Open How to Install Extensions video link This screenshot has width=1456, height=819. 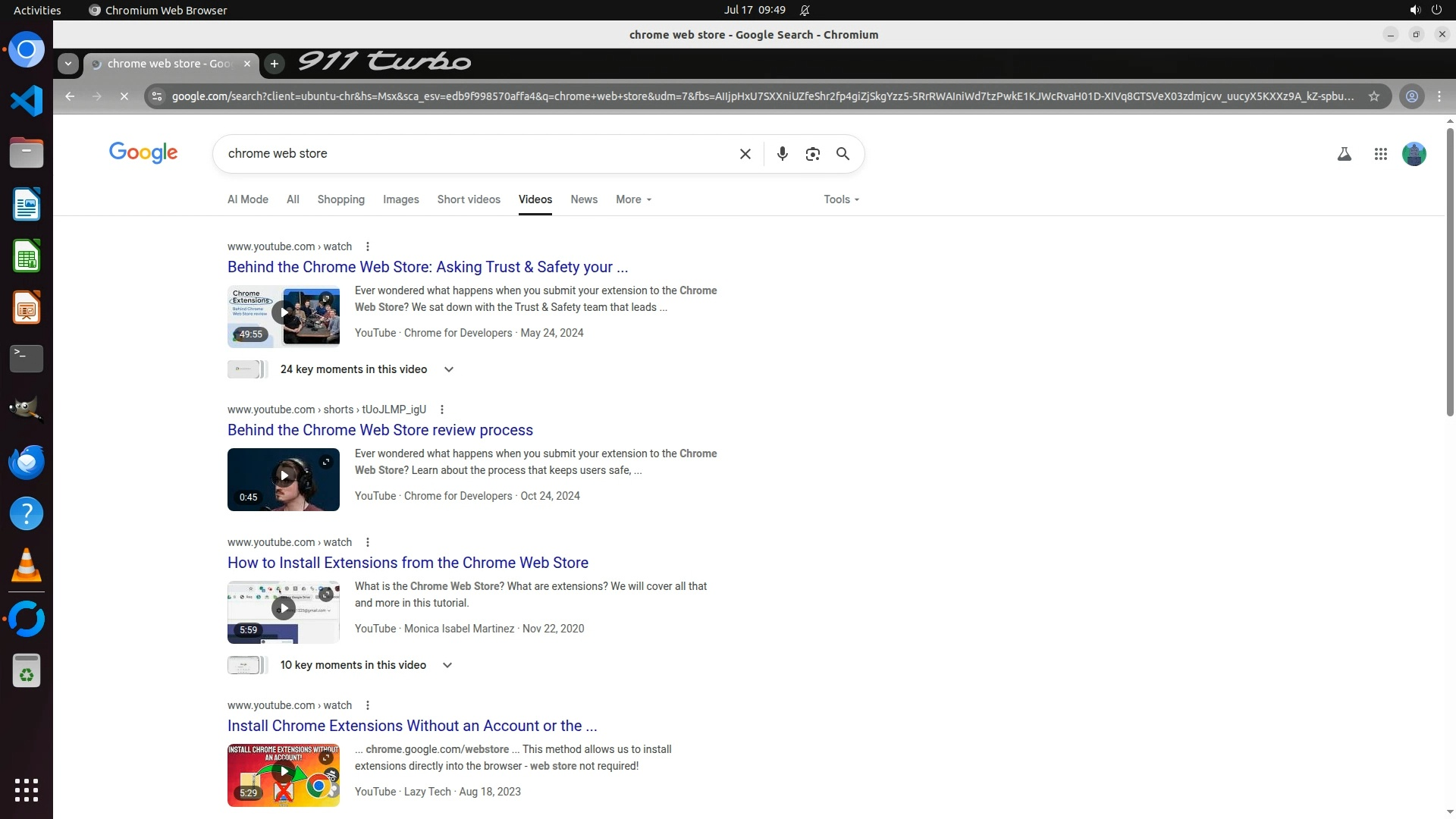coord(407,563)
